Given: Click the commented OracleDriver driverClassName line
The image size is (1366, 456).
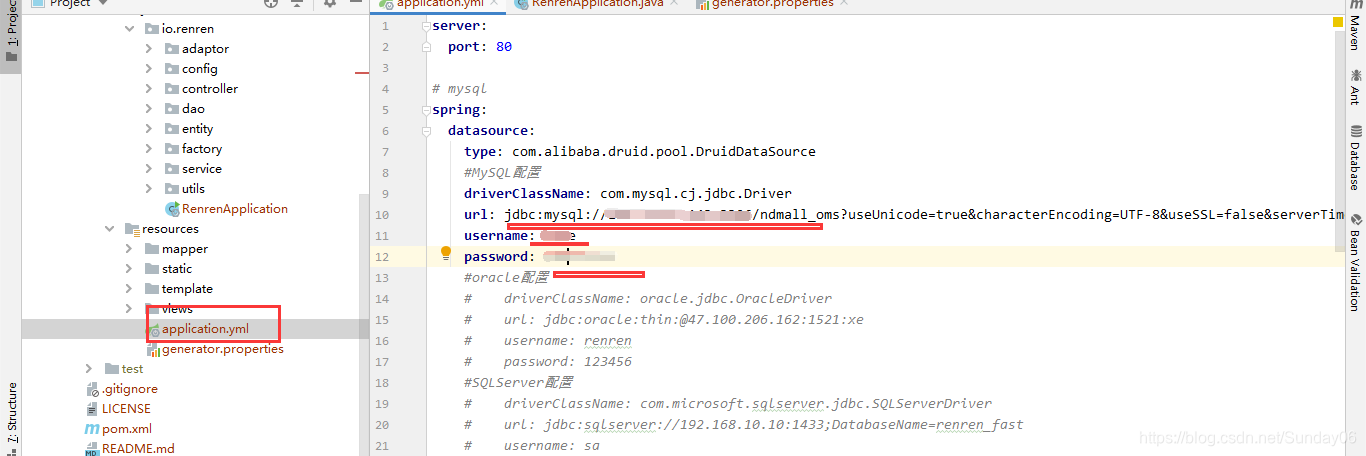Looking at the screenshot, I should [x=648, y=298].
